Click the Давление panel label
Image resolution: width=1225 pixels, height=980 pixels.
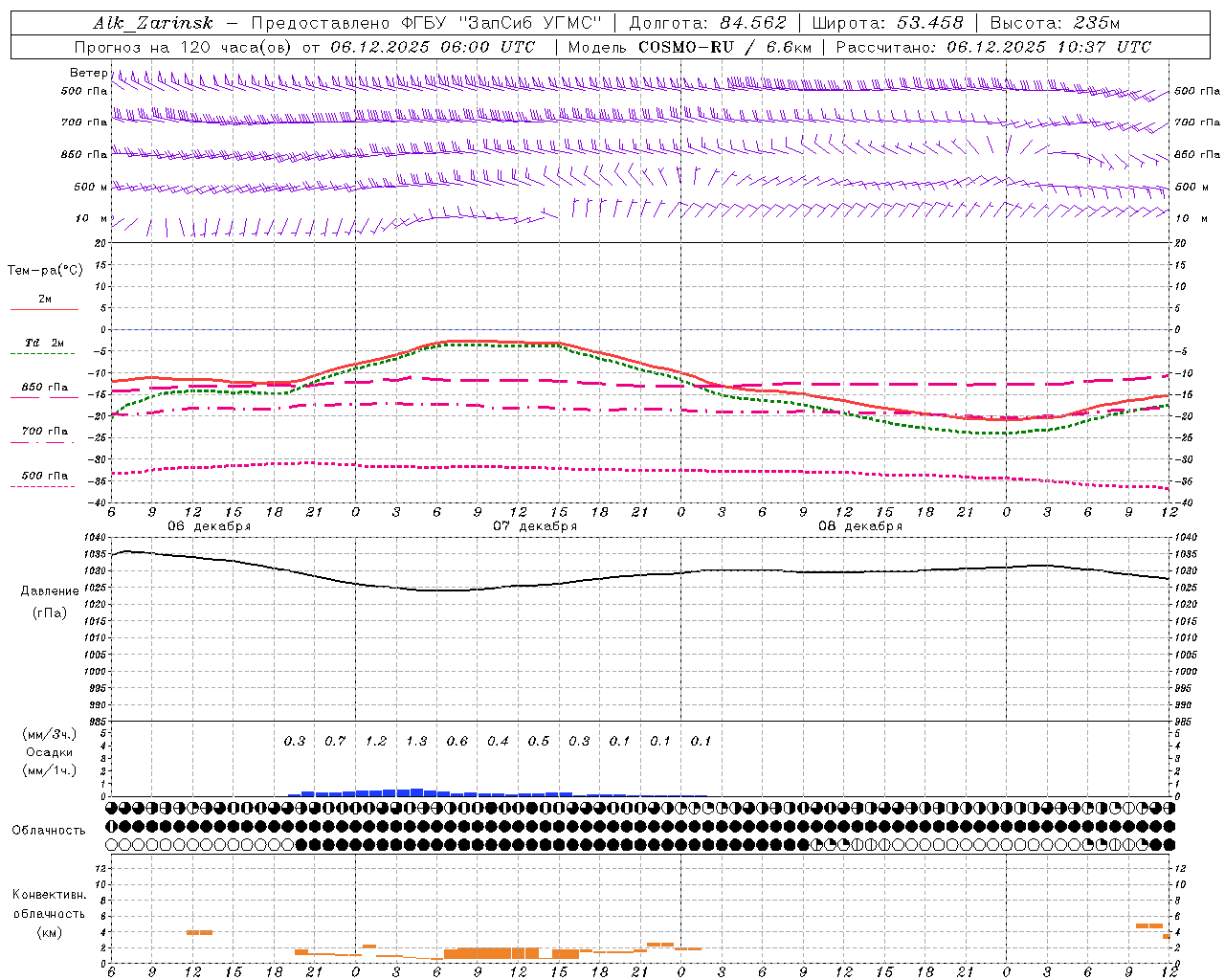point(50,591)
